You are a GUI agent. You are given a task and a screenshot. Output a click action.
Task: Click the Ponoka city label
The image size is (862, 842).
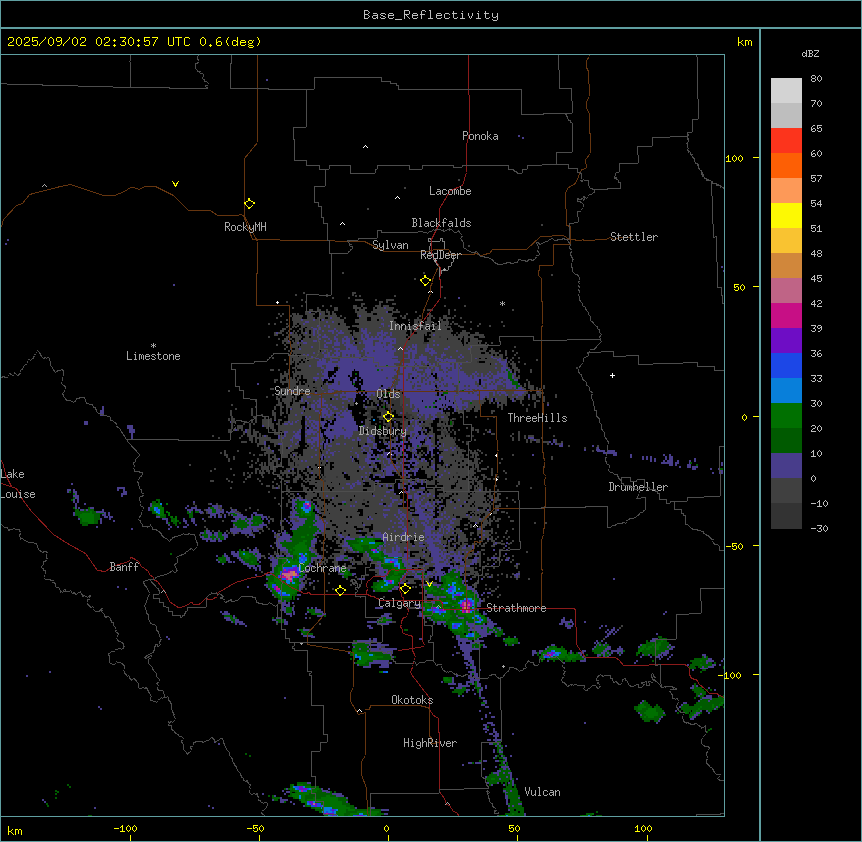point(480,136)
